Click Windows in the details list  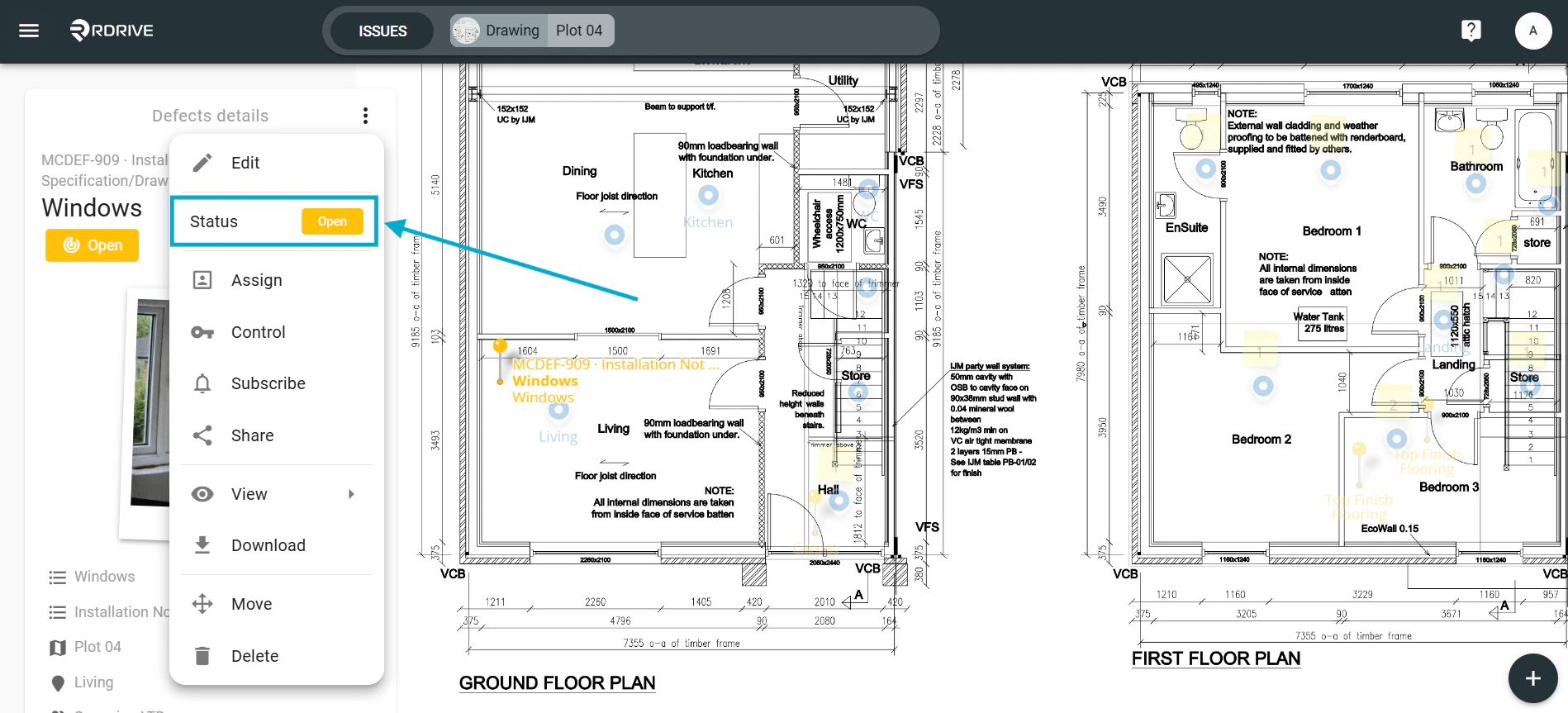pyautogui.click(x=104, y=577)
